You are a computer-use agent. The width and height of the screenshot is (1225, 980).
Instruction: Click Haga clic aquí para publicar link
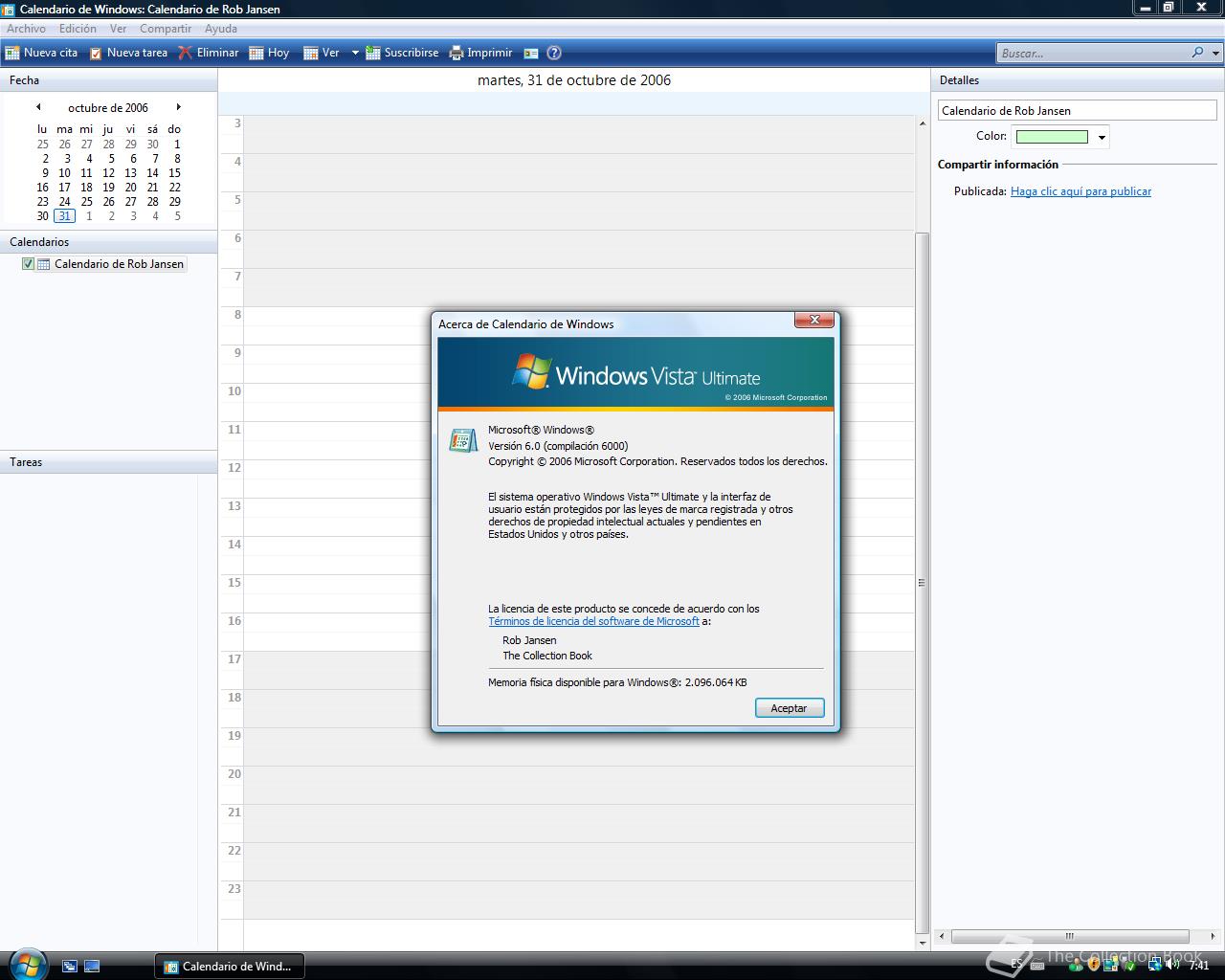[1080, 191]
